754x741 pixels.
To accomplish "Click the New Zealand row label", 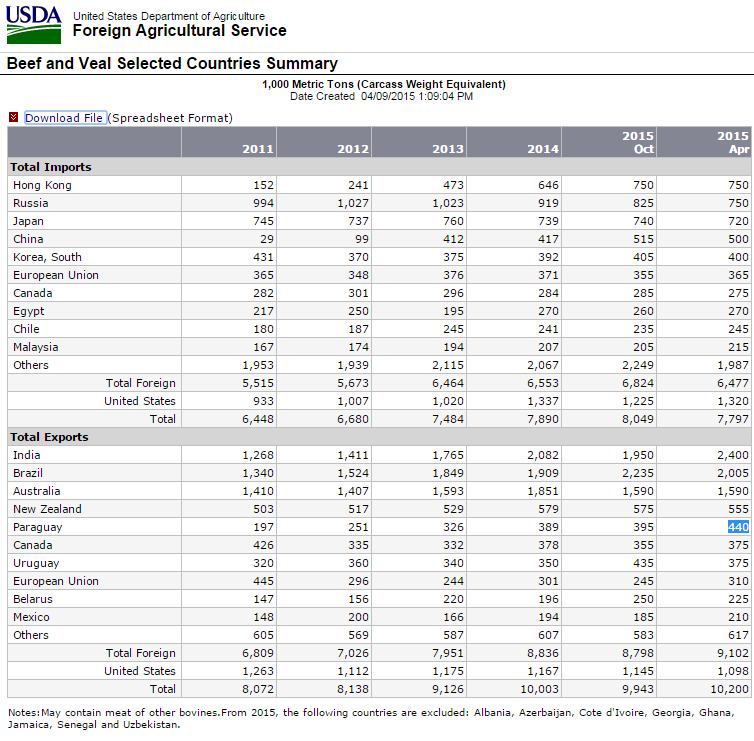I will pyautogui.click(x=47, y=509).
